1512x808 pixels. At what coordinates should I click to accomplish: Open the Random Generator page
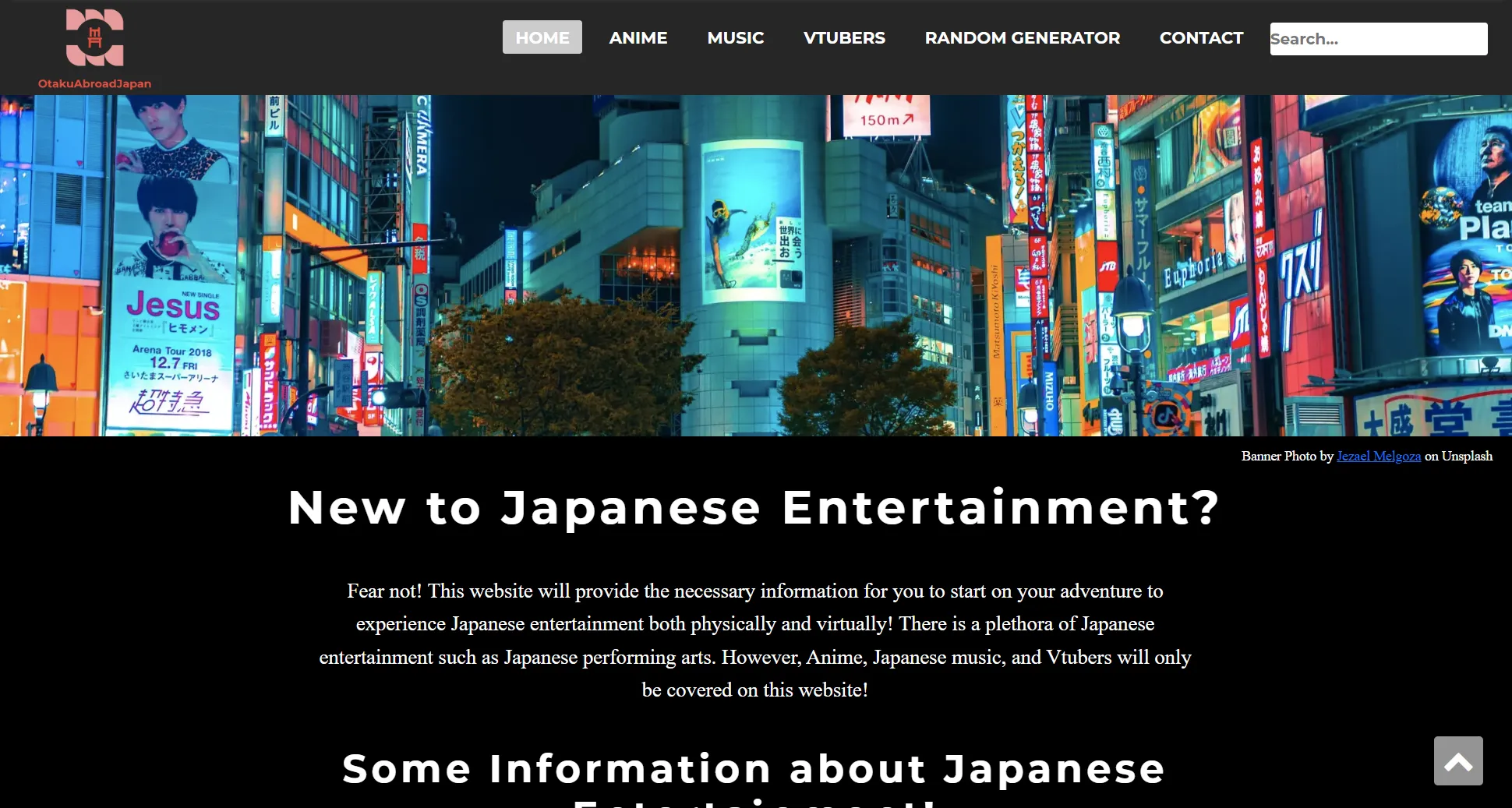(x=1023, y=37)
